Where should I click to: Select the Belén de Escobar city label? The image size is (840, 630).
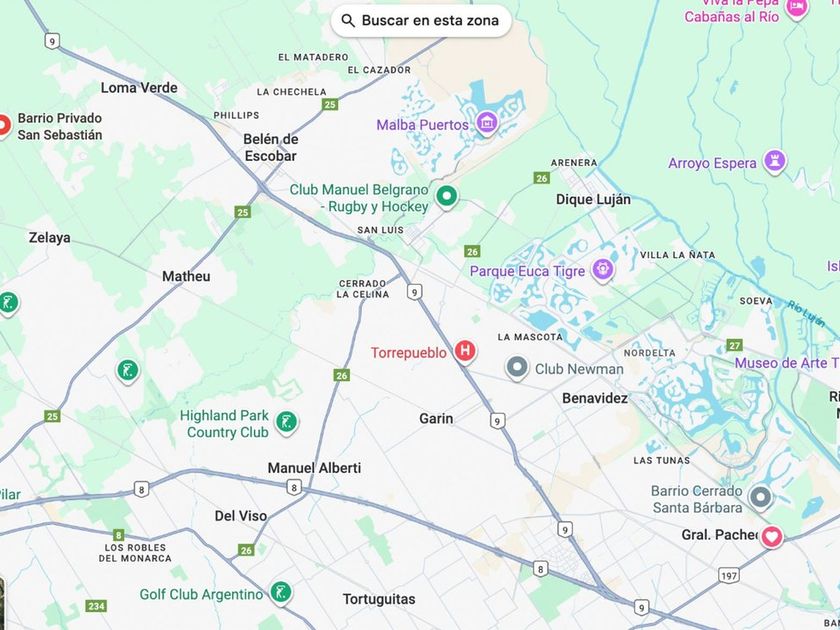pyautogui.click(x=271, y=147)
